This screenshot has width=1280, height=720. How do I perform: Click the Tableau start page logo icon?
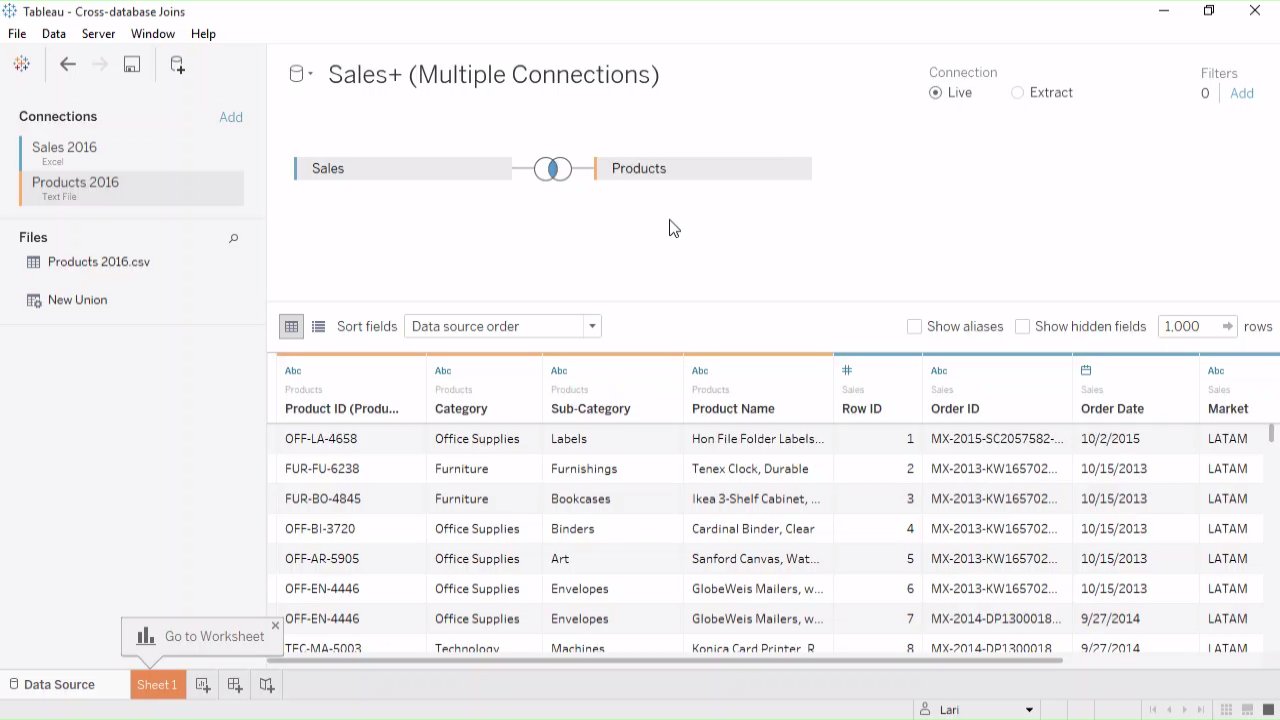pyautogui.click(x=21, y=65)
